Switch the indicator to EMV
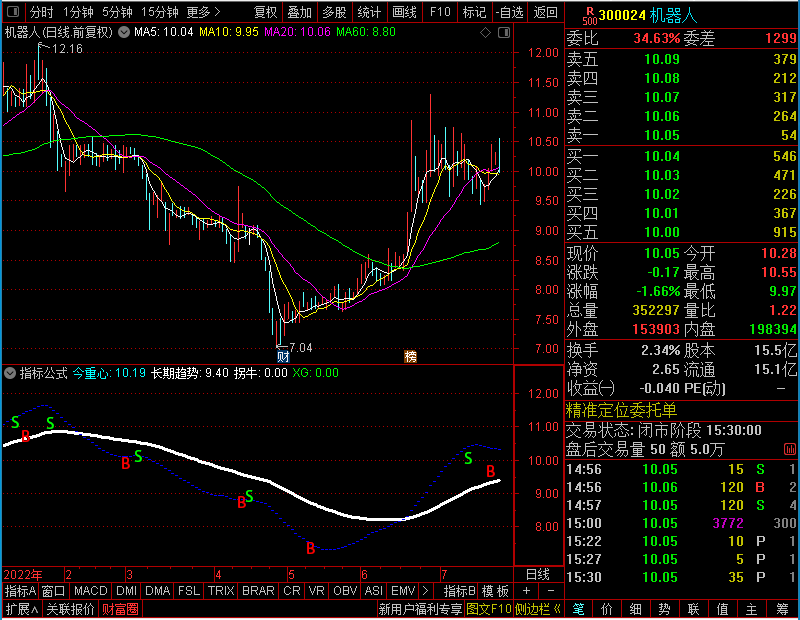Image resolution: width=800 pixels, height=620 pixels. pyautogui.click(x=403, y=591)
